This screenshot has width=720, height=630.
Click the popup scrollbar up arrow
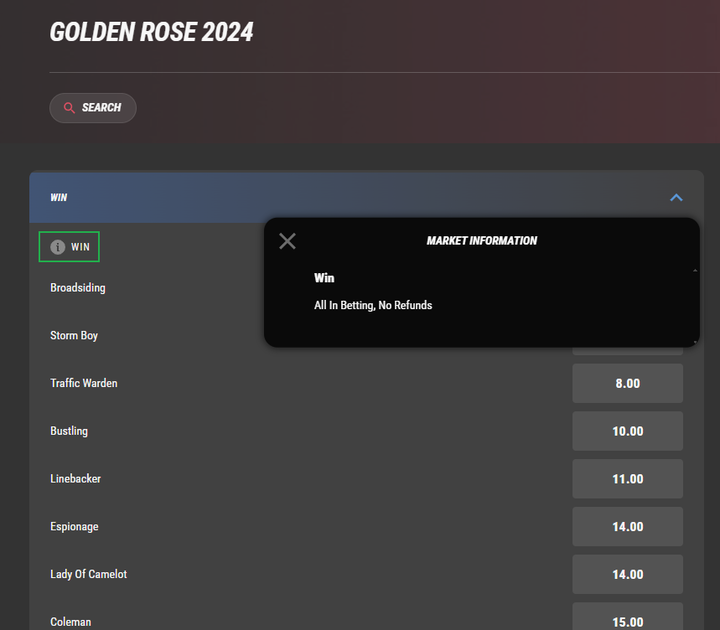(x=695, y=271)
